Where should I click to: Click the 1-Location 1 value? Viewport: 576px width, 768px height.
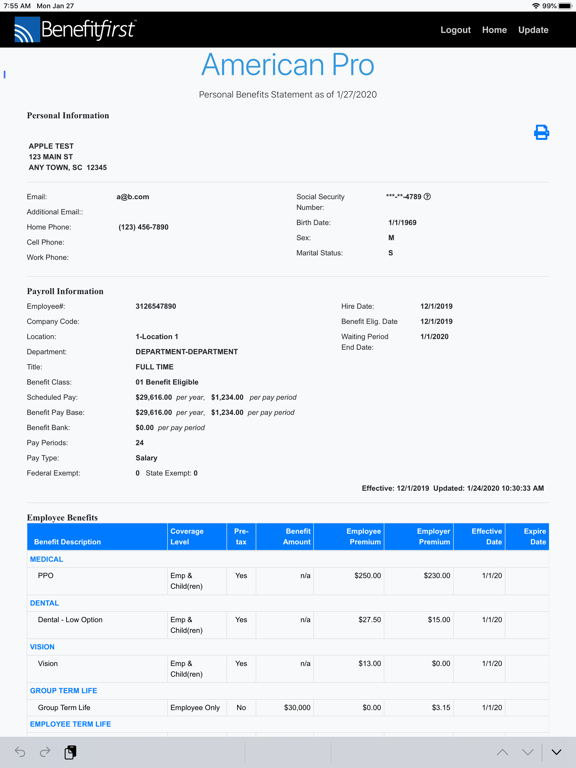pos(157,336)
